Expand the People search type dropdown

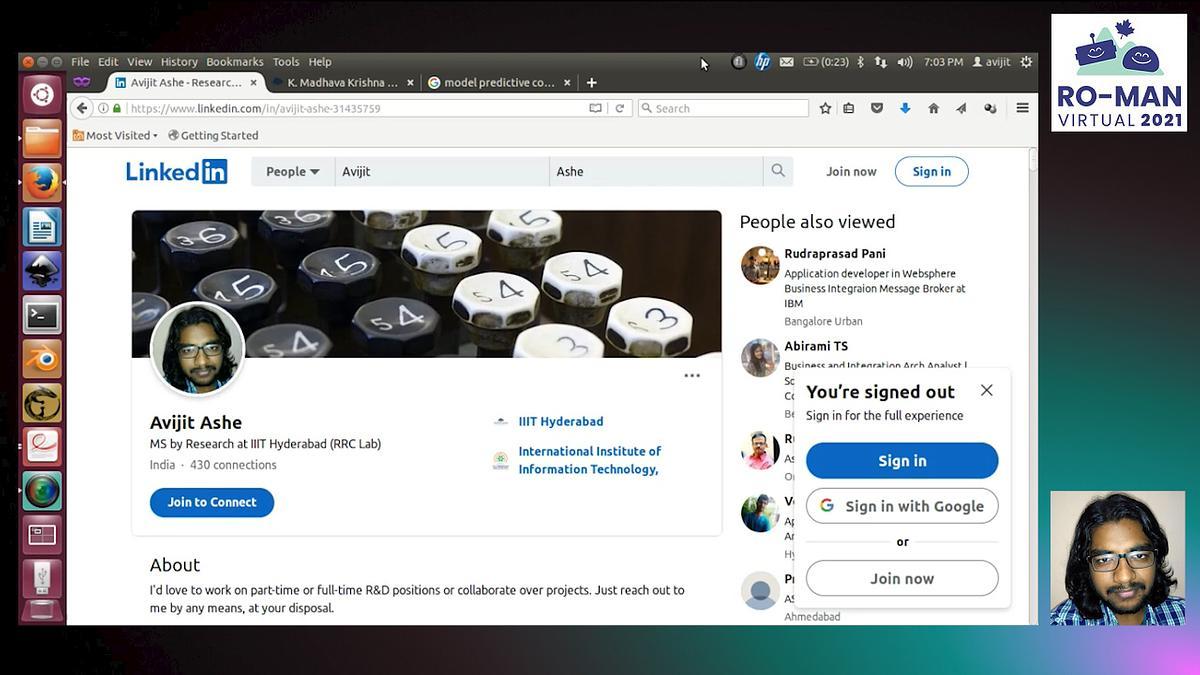click(292, 171)
